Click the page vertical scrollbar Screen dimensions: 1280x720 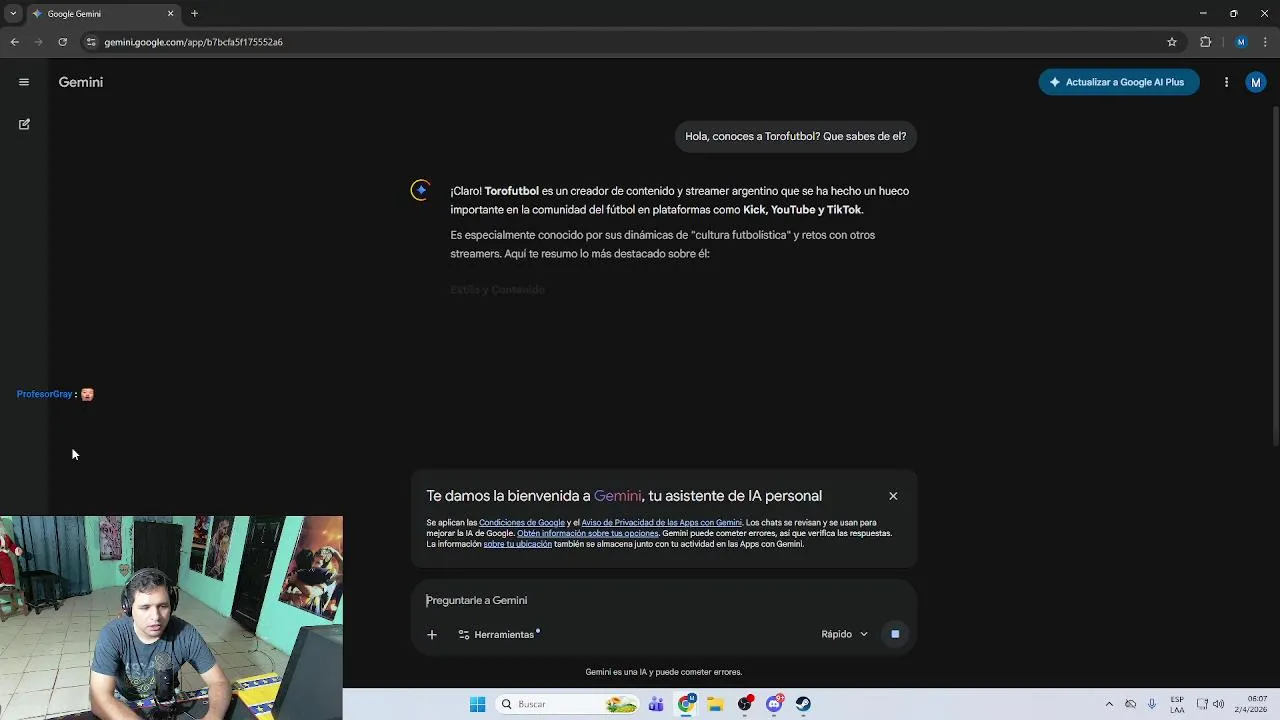[1275, 275]
